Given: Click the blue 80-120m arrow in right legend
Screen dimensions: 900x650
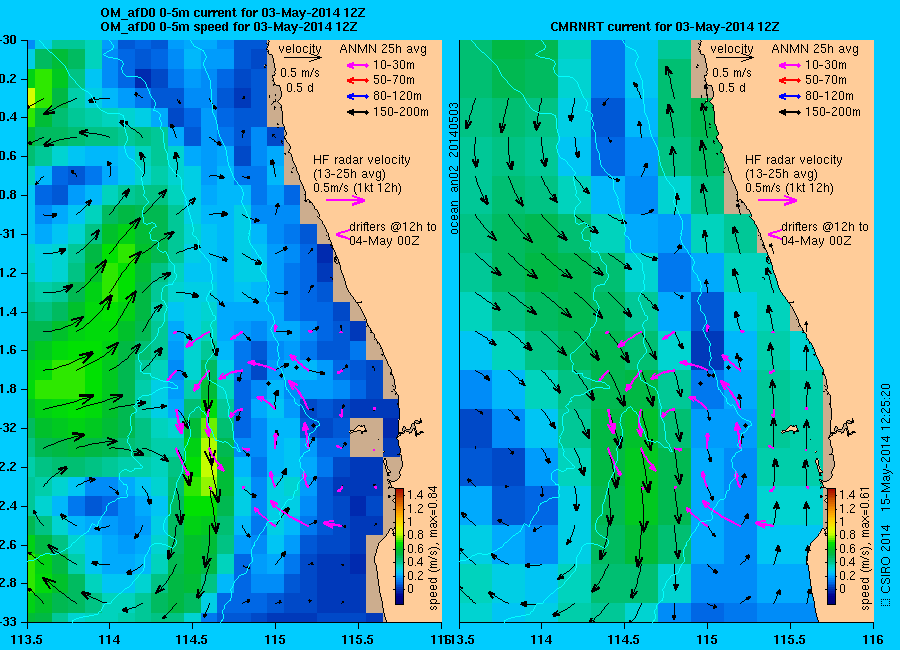Looking at the screenshot, I should tap(790, 96).
